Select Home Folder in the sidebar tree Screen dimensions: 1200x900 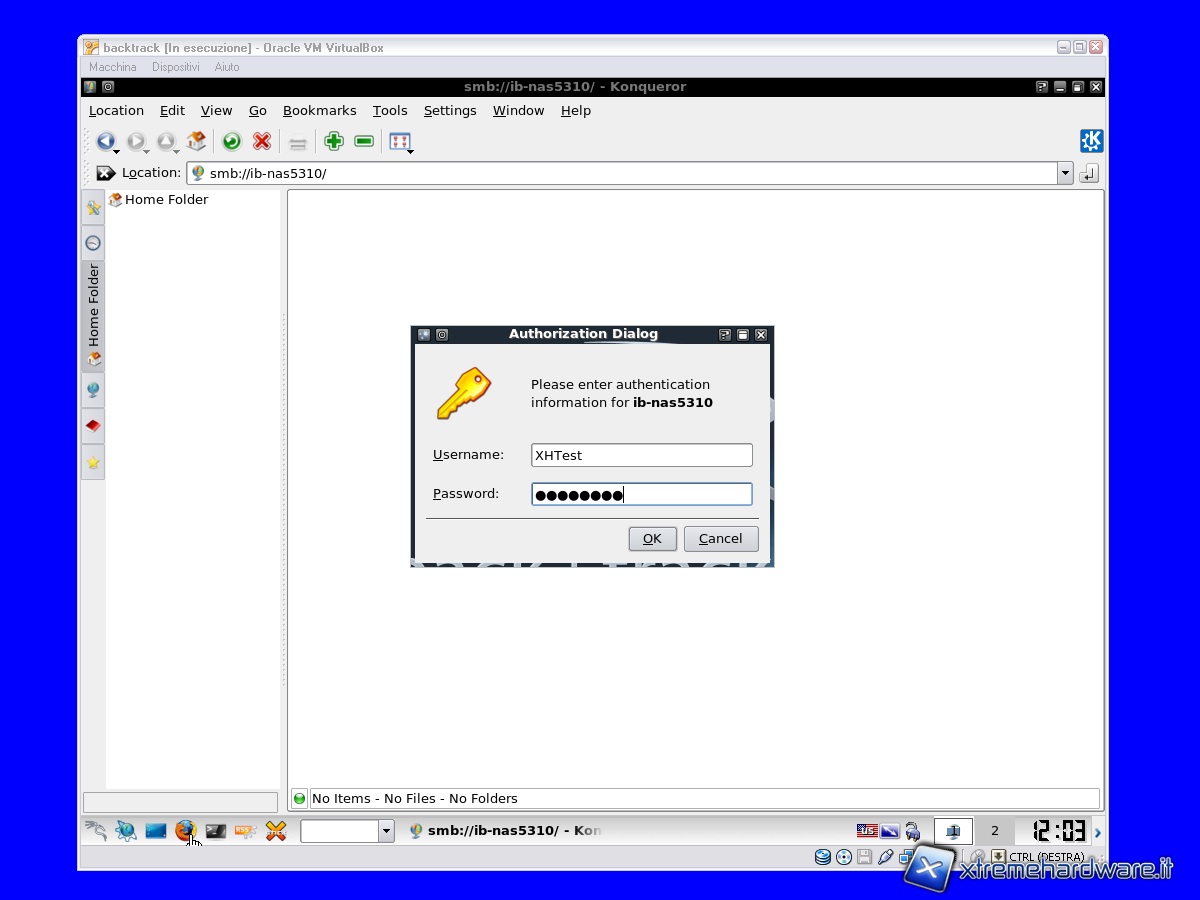click(166, 200)
